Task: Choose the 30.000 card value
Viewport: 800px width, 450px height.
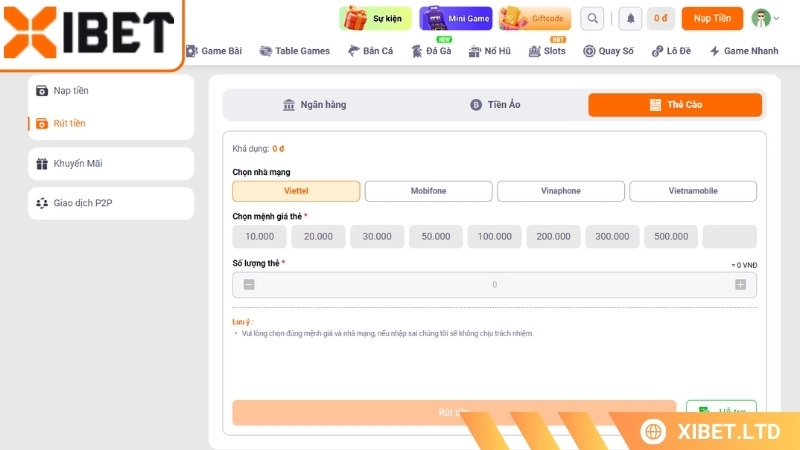Action: [x=377, y=237]
